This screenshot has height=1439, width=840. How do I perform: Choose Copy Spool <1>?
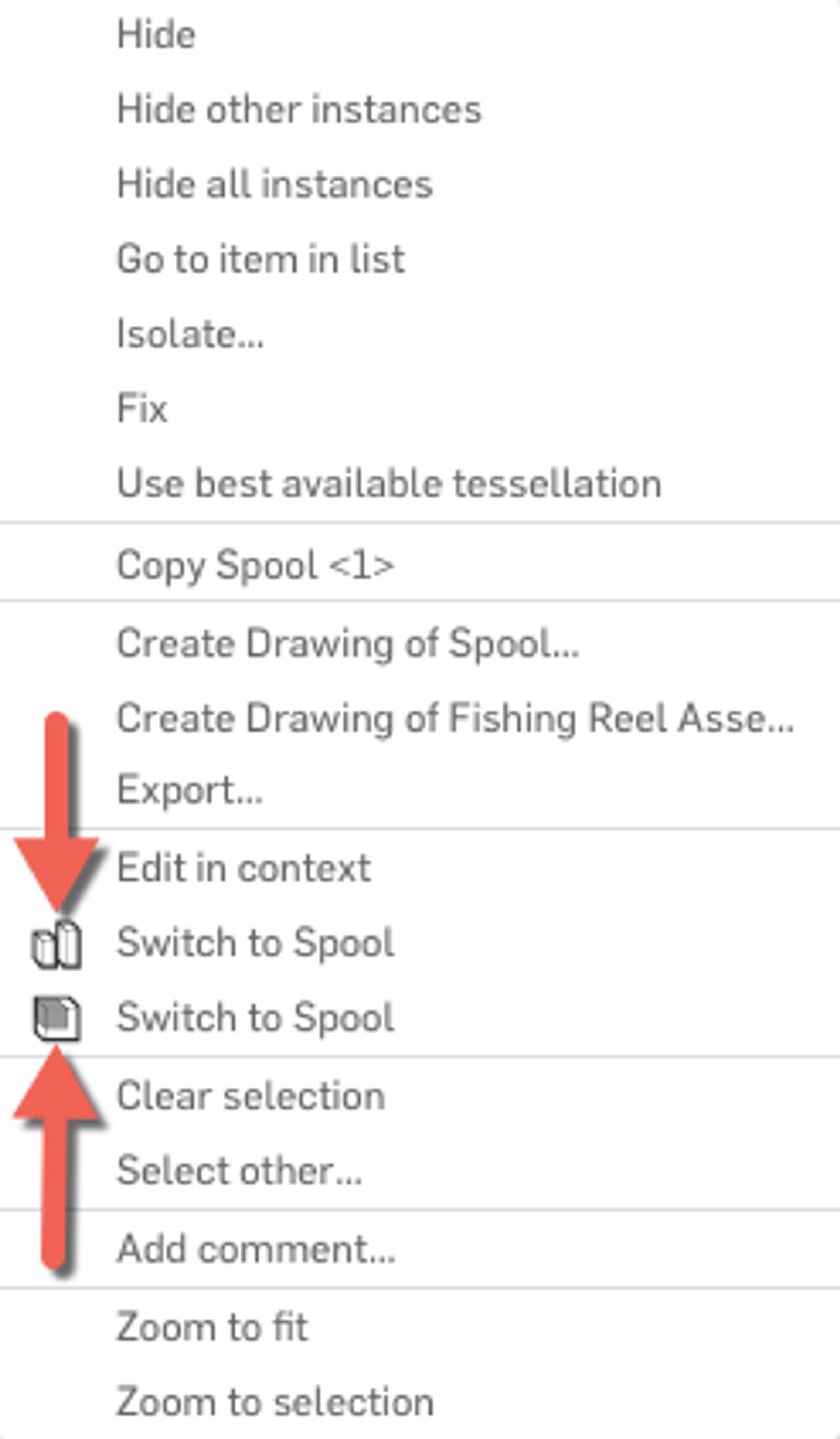(255, 565)
